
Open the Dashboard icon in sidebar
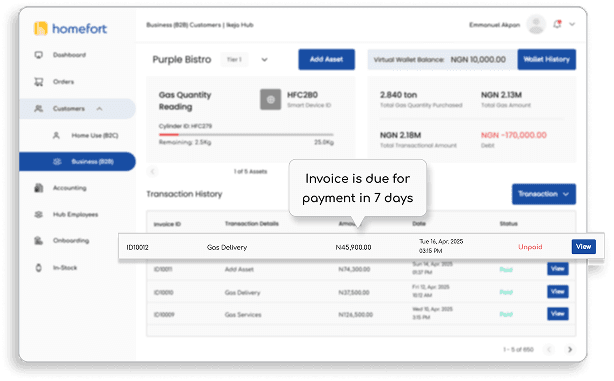[38, 55]
